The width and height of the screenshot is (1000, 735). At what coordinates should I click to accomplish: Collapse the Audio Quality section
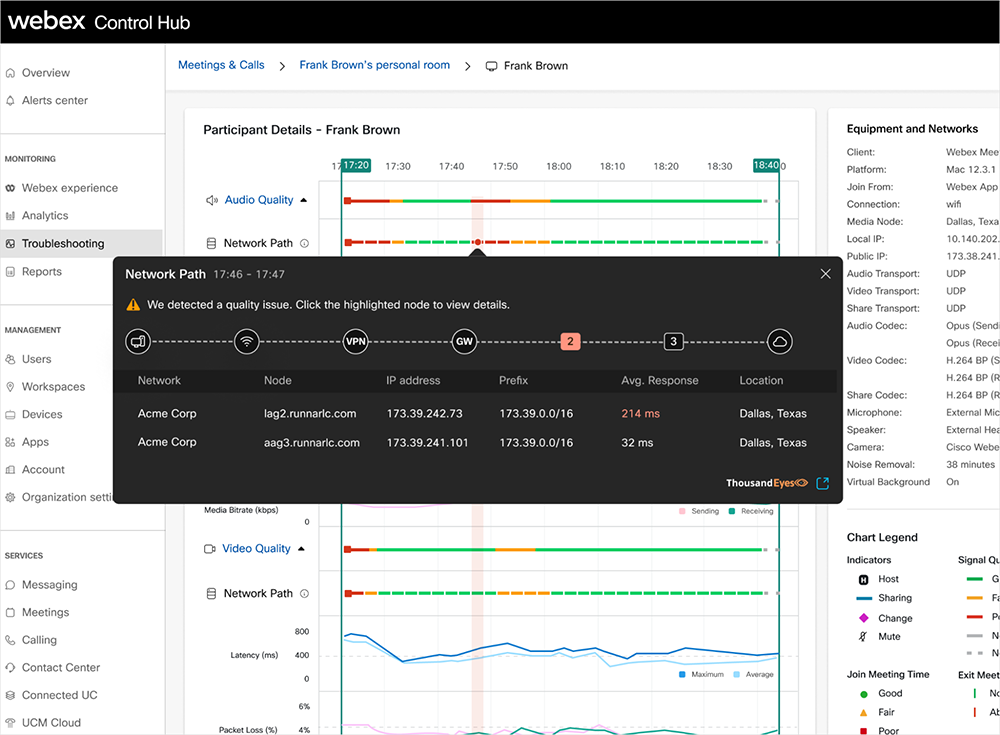tap(304, 200)
